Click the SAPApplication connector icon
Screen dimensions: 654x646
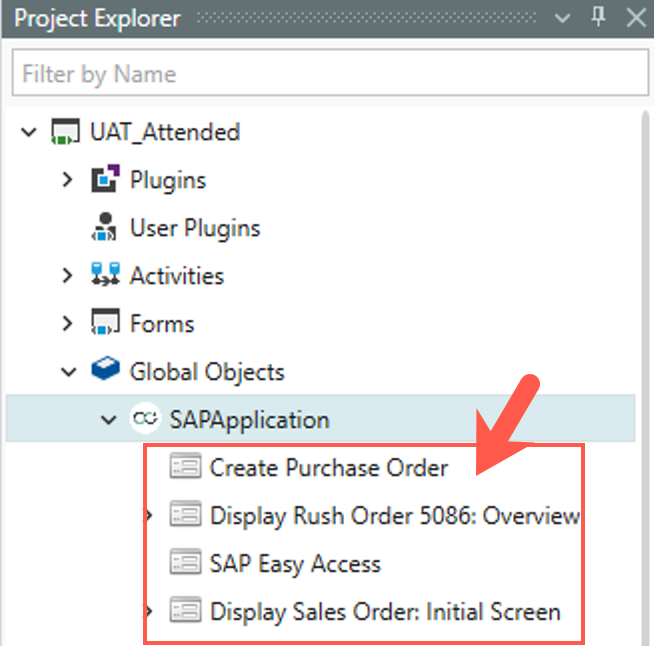pyautogui.click(x=145, y=418)
